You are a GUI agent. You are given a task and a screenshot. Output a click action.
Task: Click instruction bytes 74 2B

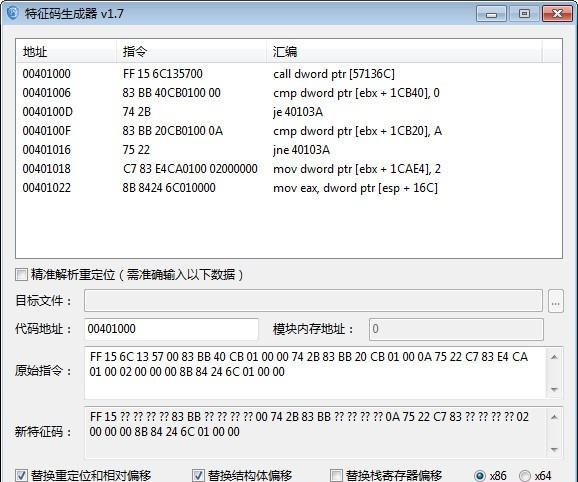pos(137,112)
